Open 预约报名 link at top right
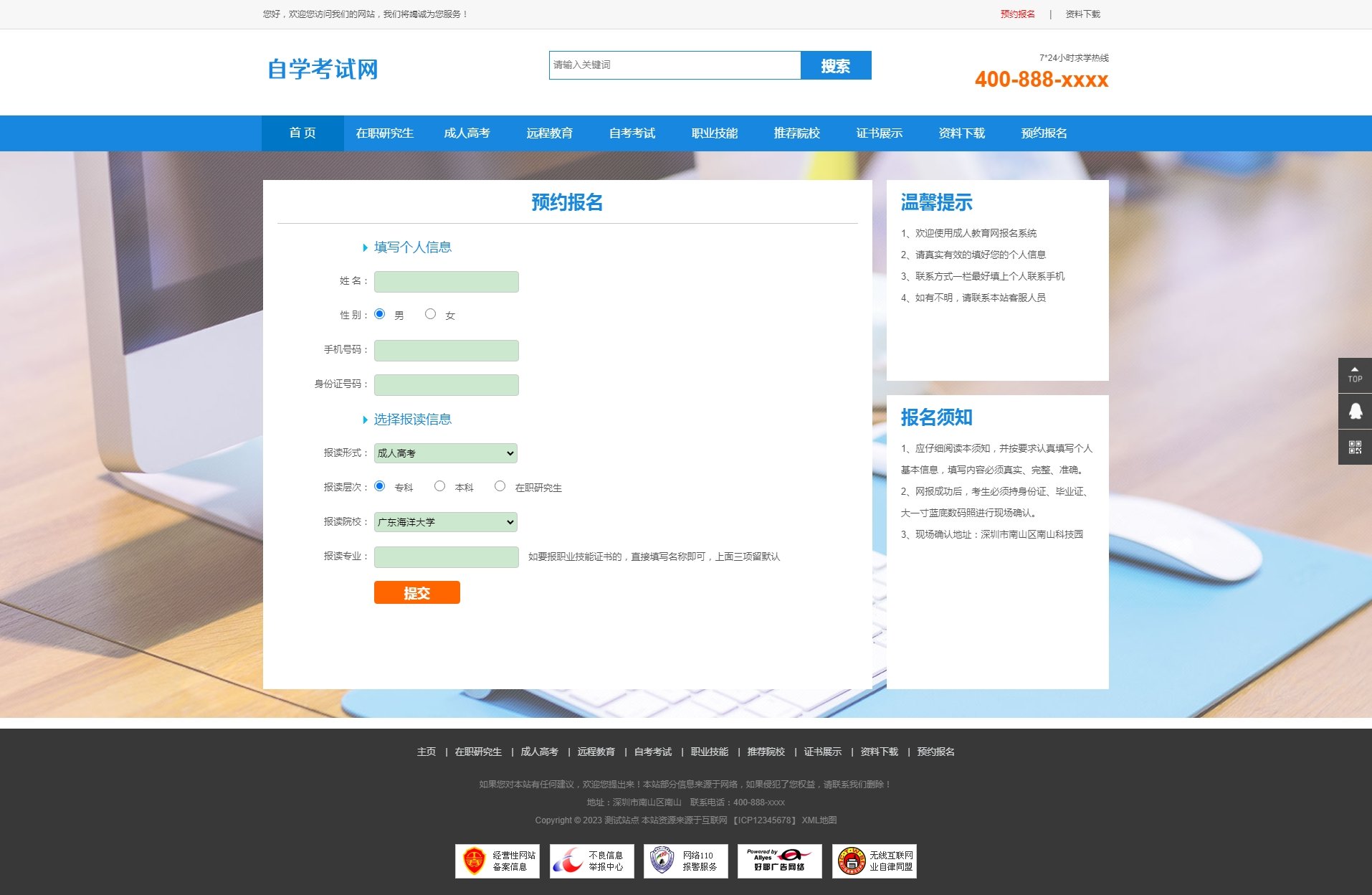The image size is (1372, 895). tap(1016, 14)
